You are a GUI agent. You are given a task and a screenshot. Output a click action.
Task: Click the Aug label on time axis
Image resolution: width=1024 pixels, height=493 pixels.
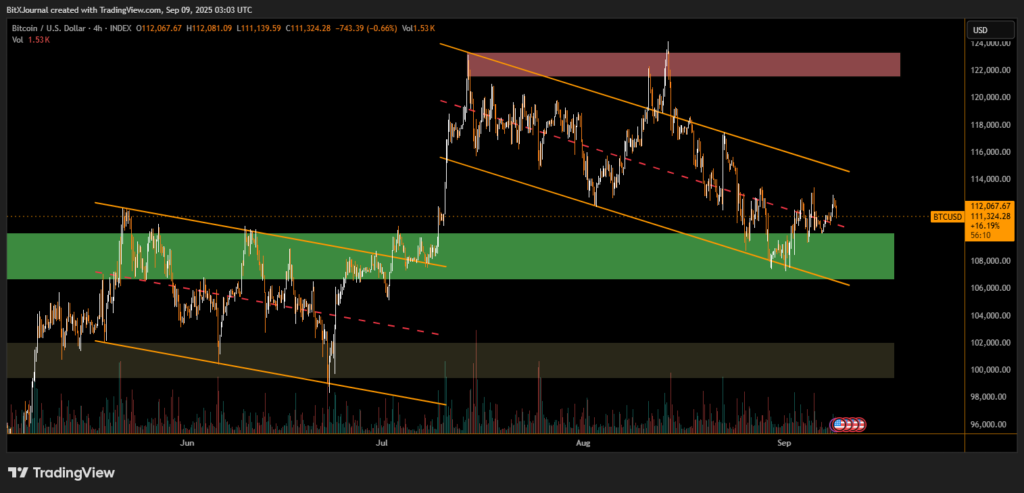583,440
